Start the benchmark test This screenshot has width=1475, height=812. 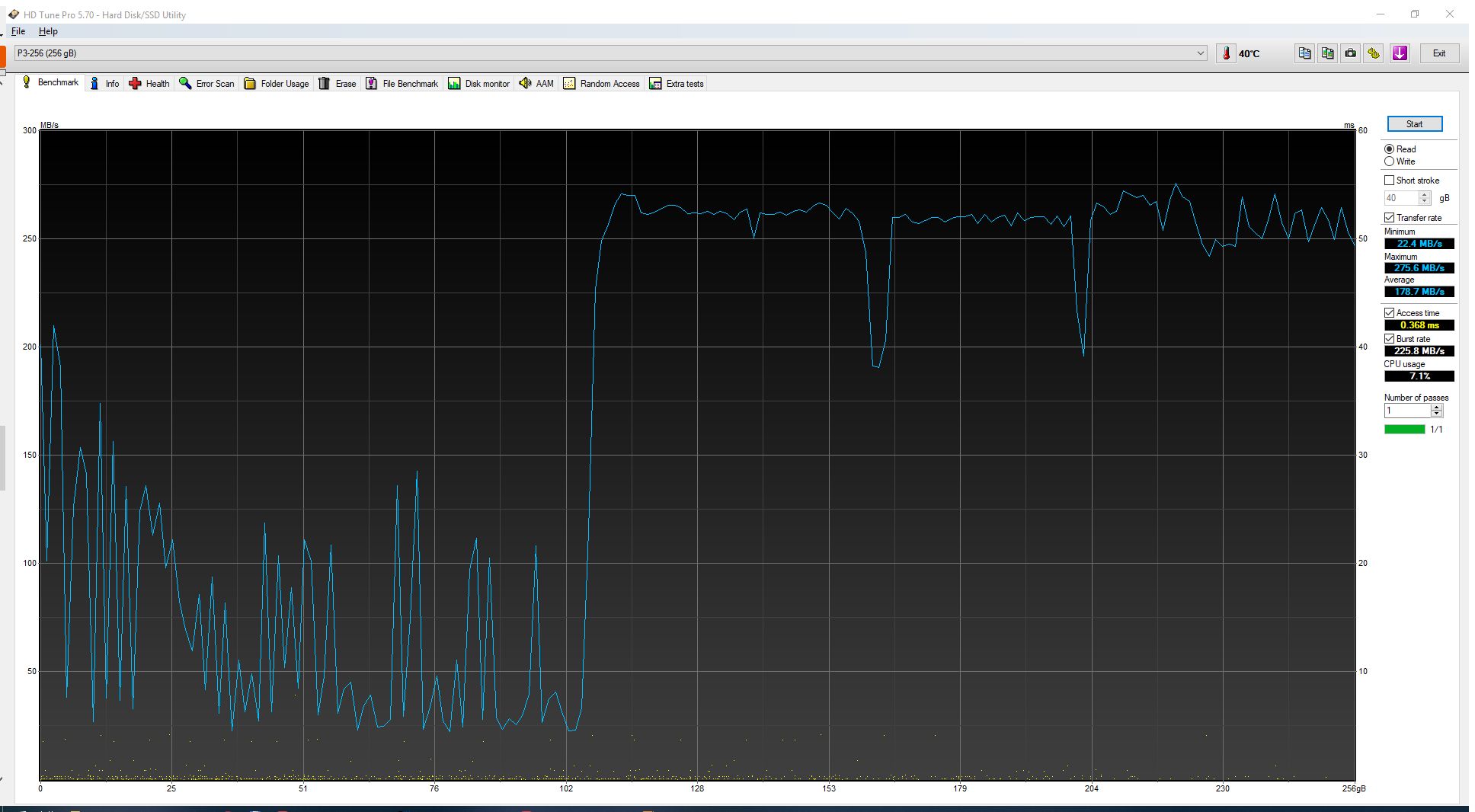point(1415,124)
